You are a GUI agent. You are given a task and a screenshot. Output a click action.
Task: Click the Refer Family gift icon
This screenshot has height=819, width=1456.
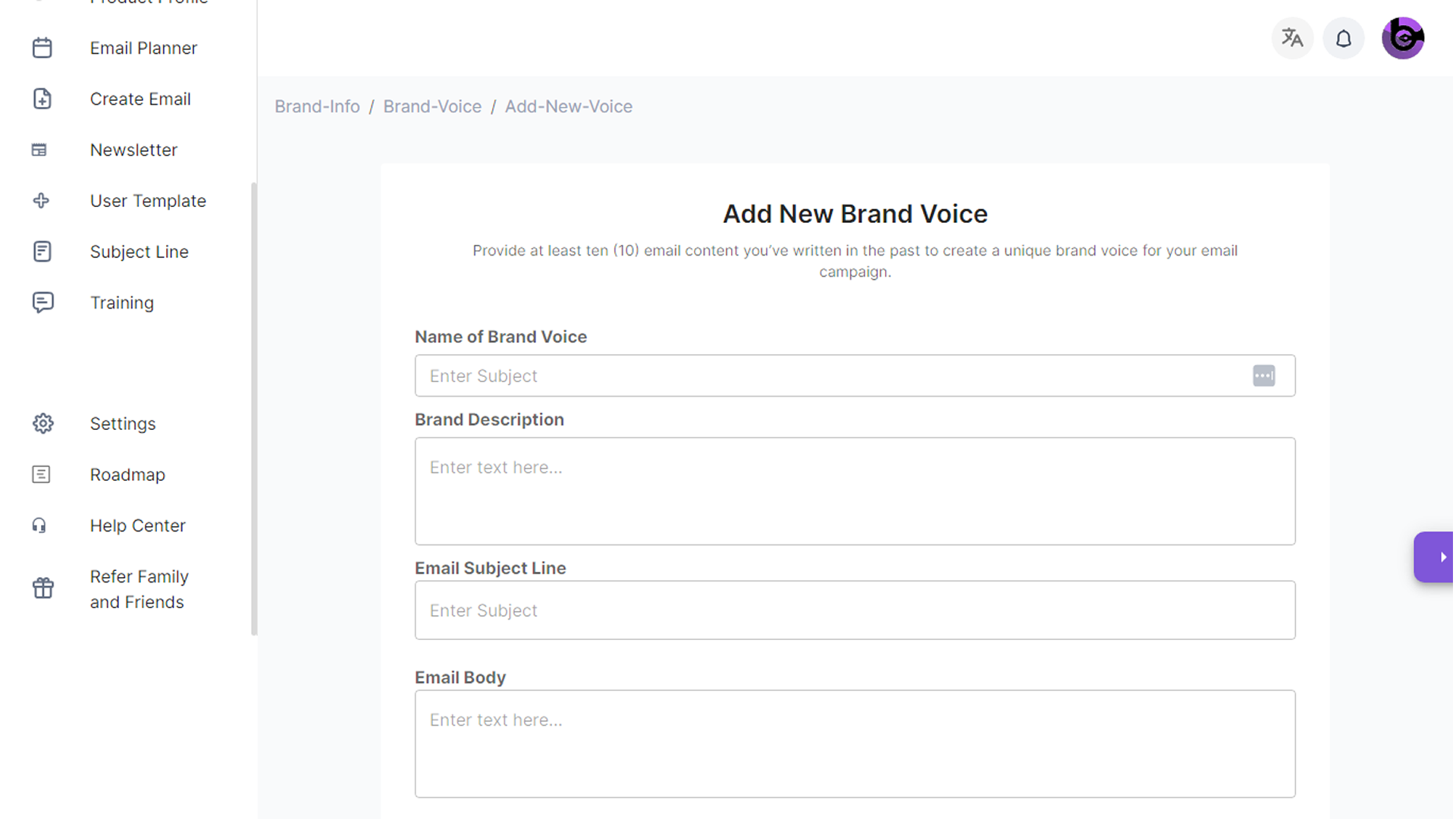[x=43, y=588]
